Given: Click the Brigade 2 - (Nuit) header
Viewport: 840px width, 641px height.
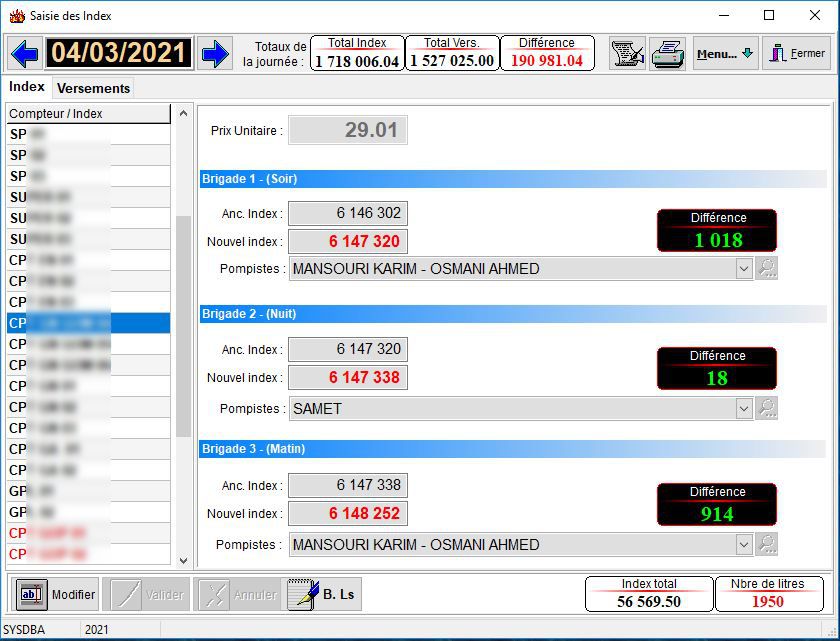Looking at the screenshot, I should [513, 314].
